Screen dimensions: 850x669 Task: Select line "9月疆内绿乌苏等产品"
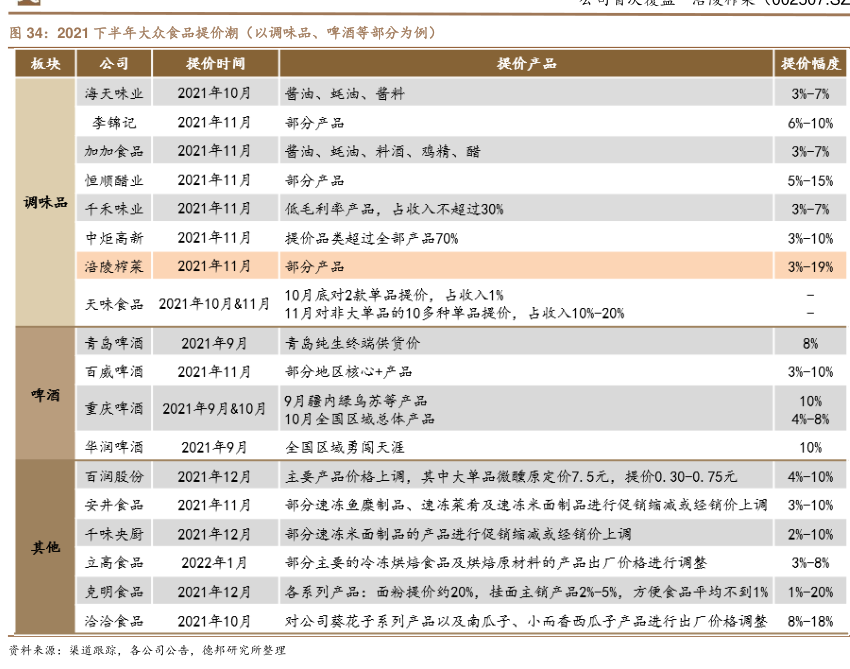pos(356,401)
